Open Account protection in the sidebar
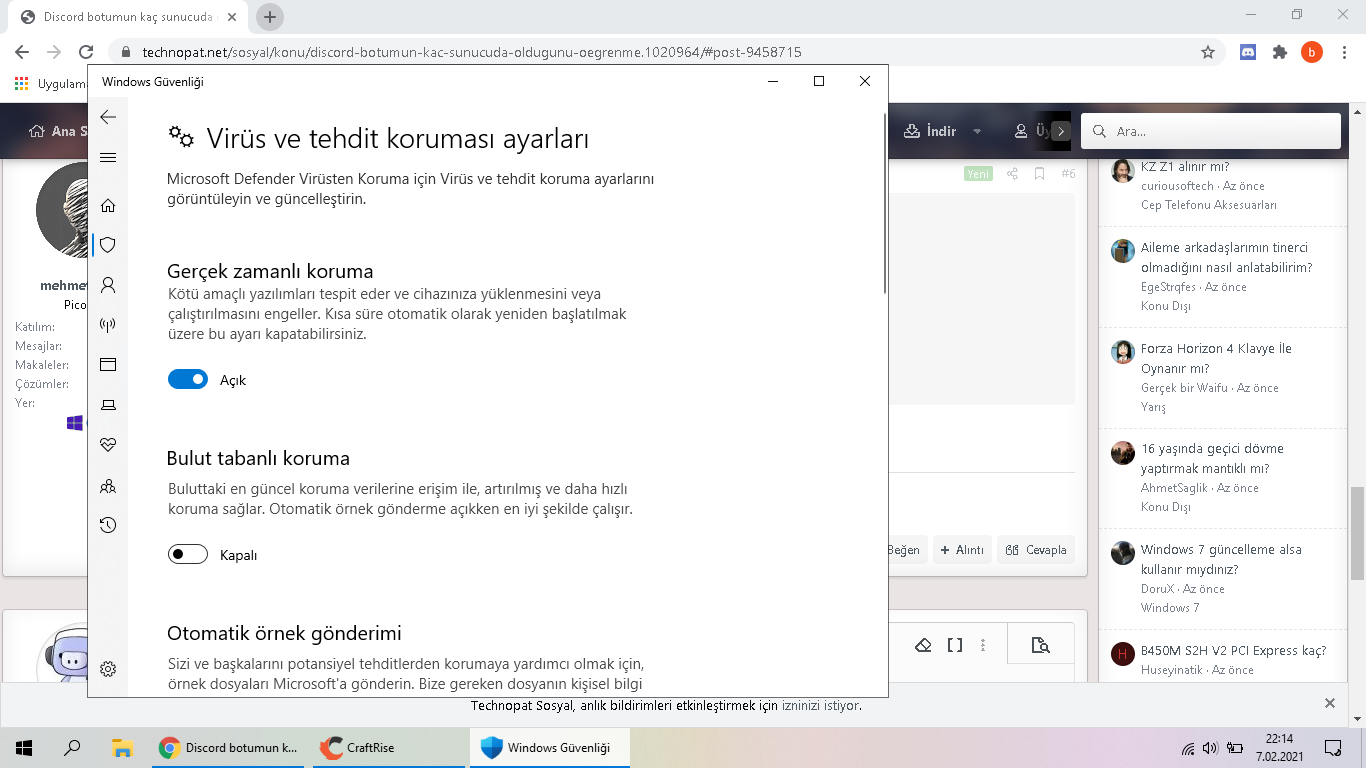The height and width of the screenshot is (768, 1366). (x=108, y=285)
